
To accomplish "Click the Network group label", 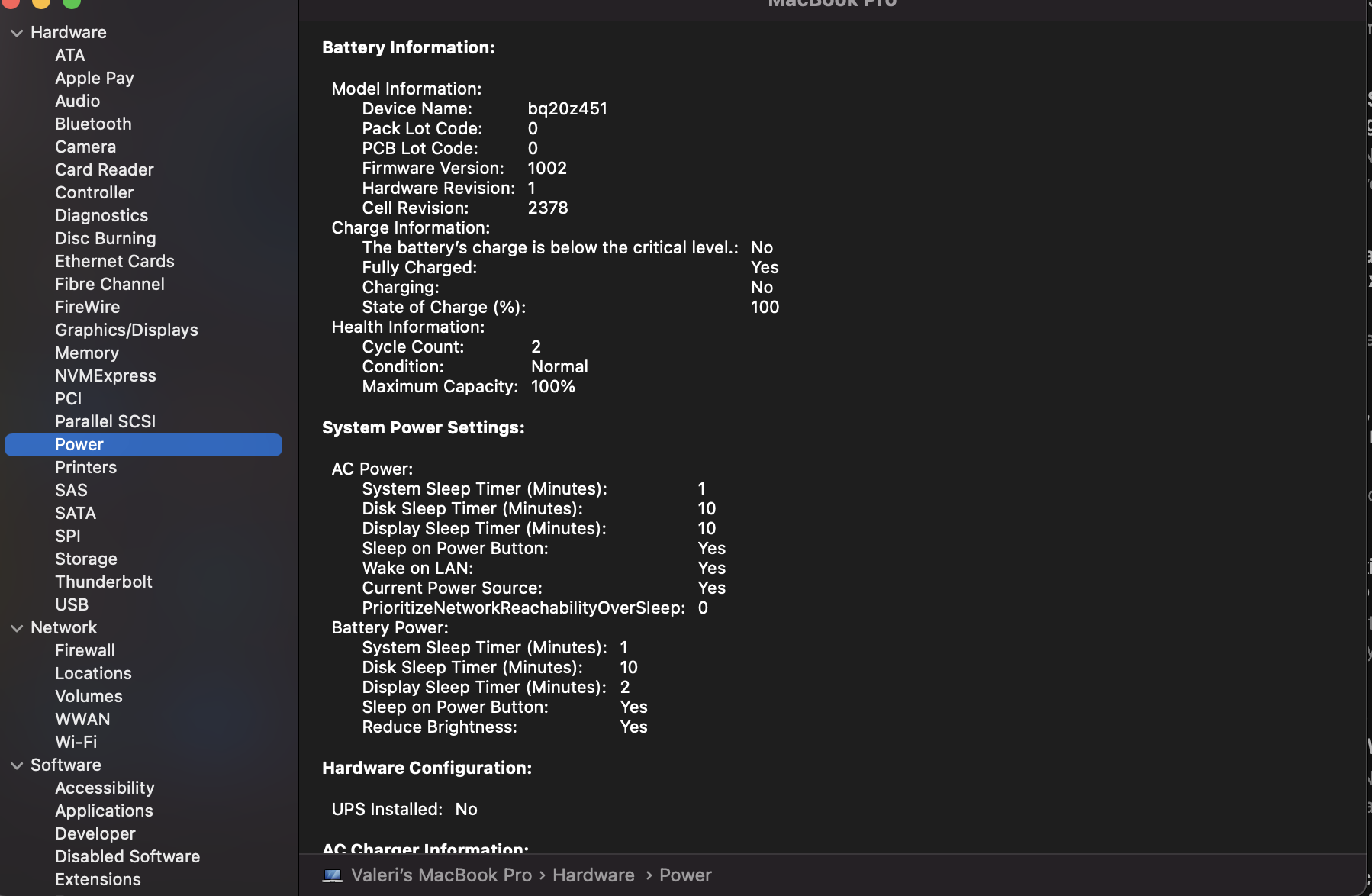I will click(64, 627).
